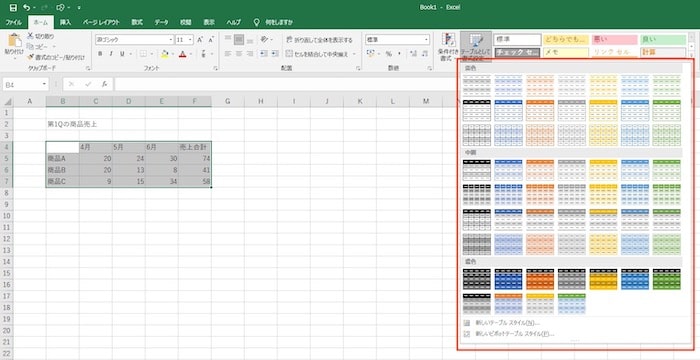Click 切り取り cut button
The height and width of the screenshot is (360, 700).
pos(41,36)
